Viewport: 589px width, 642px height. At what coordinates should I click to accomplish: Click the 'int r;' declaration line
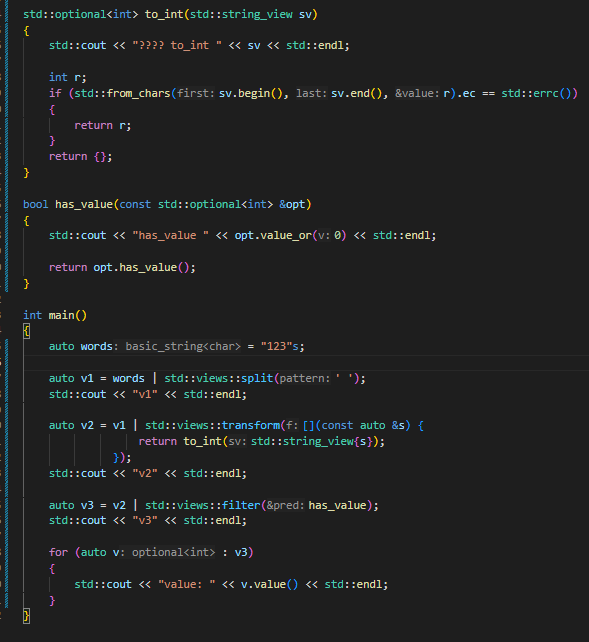(68, 77)
